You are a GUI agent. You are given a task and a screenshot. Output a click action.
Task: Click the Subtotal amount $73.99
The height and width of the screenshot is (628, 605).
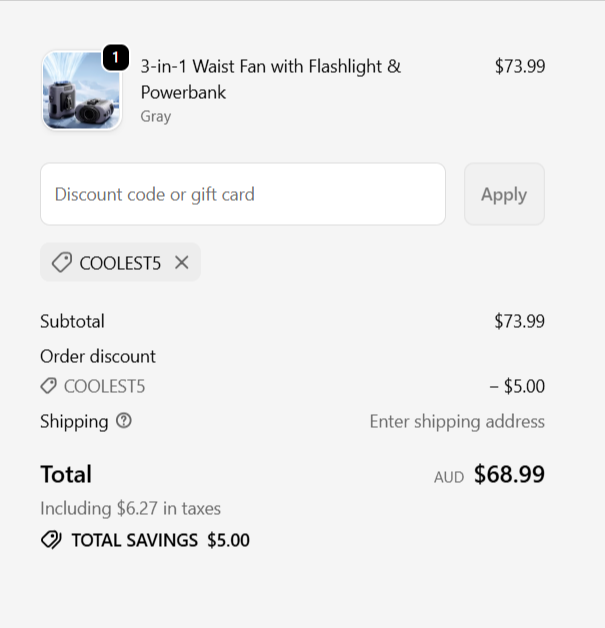(x=519, y=321)
